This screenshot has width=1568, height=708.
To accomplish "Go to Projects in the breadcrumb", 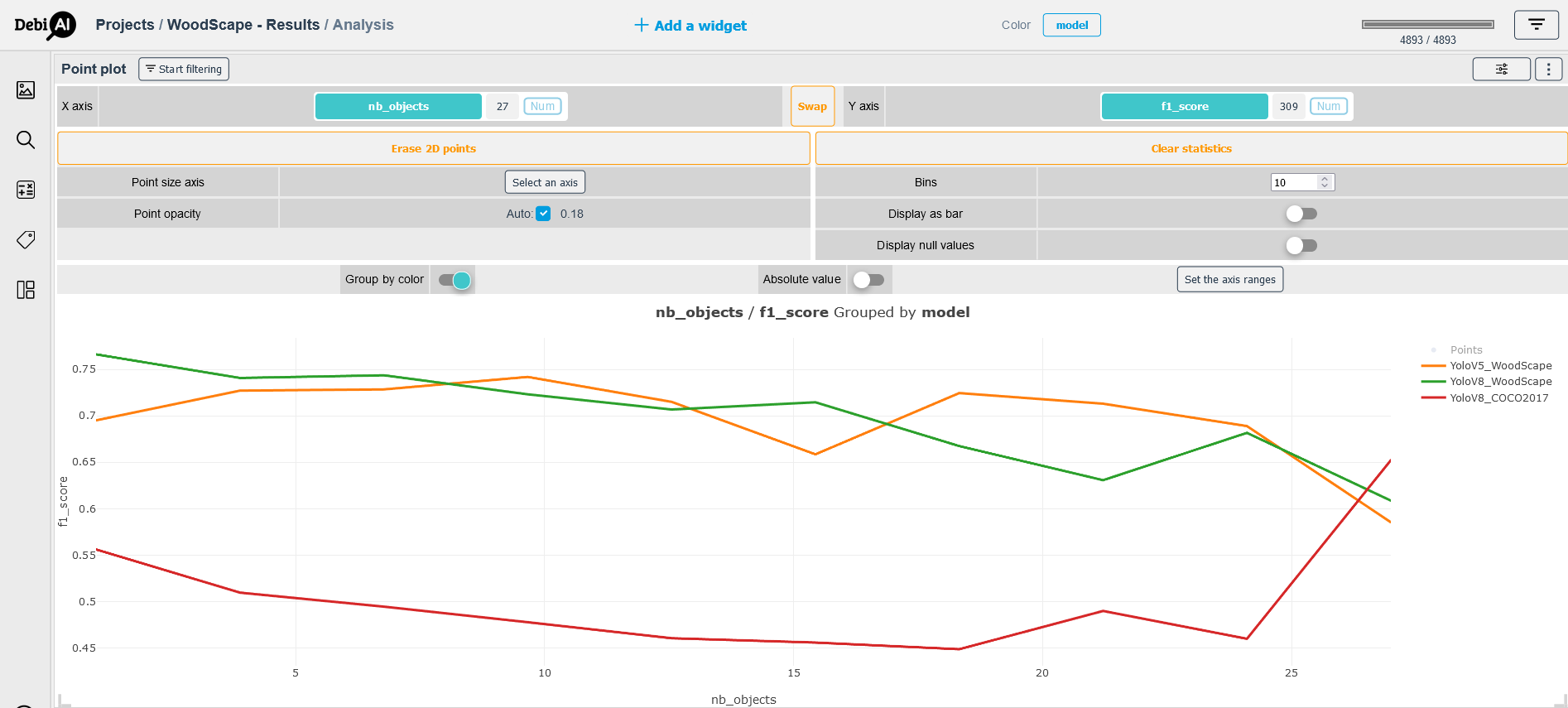I will (x=125, y=25).
